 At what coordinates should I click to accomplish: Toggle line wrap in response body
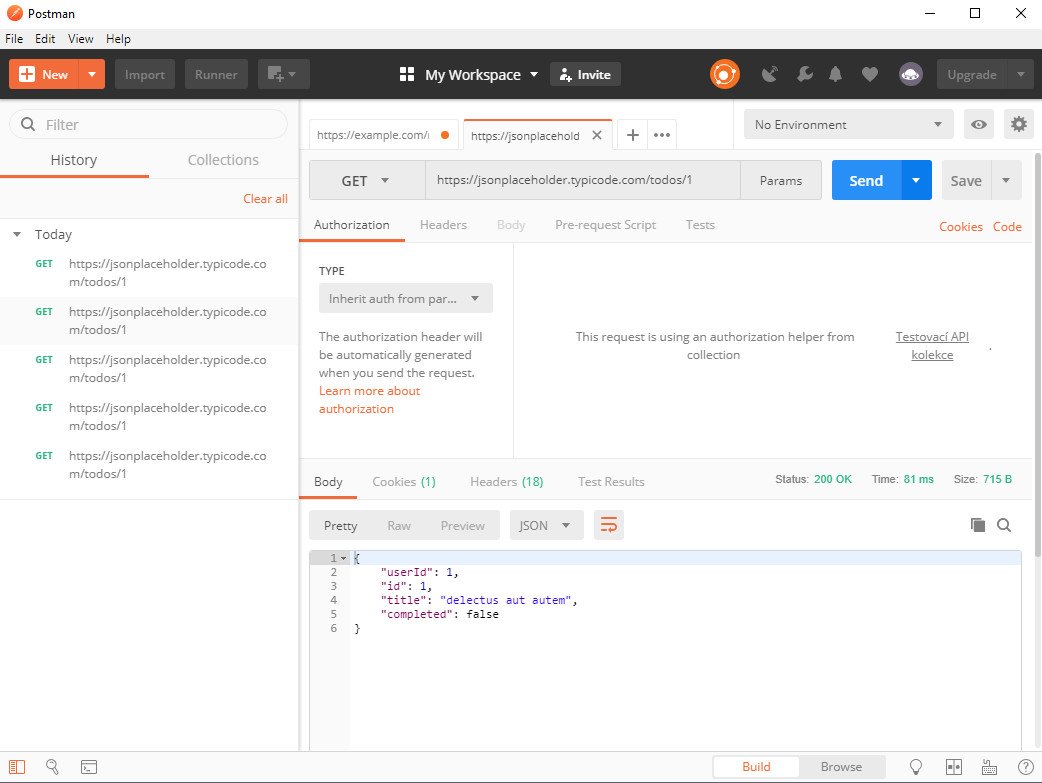(x=609, y=525)
